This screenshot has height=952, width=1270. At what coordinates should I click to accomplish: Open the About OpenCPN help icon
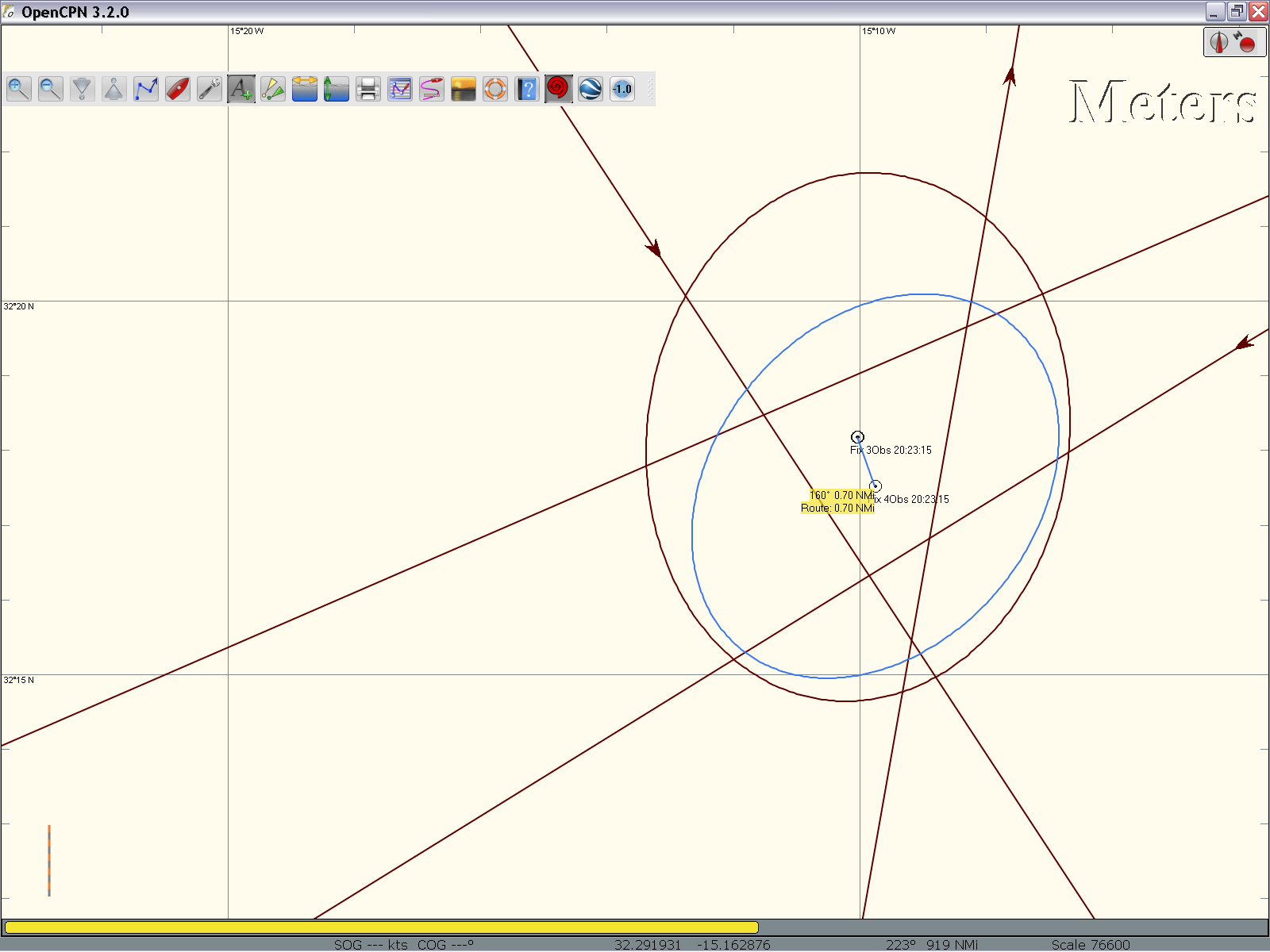pyautogui.click(x=527, y=89)
